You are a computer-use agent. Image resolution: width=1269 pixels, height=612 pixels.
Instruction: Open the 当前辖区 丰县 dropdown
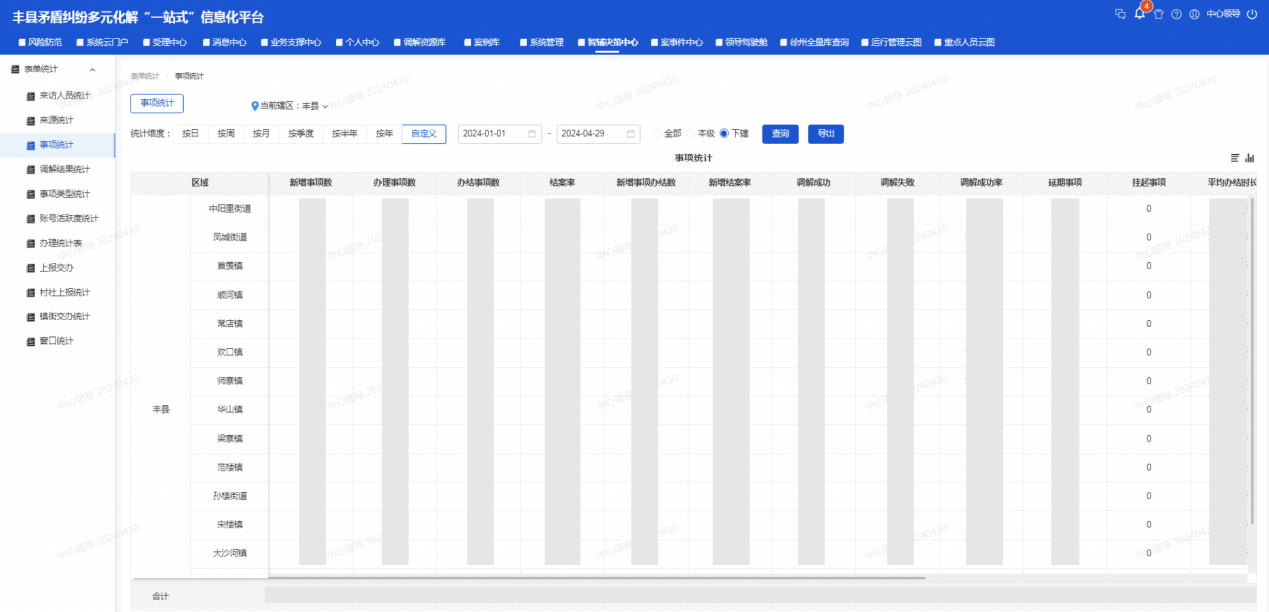click(290, 106)
